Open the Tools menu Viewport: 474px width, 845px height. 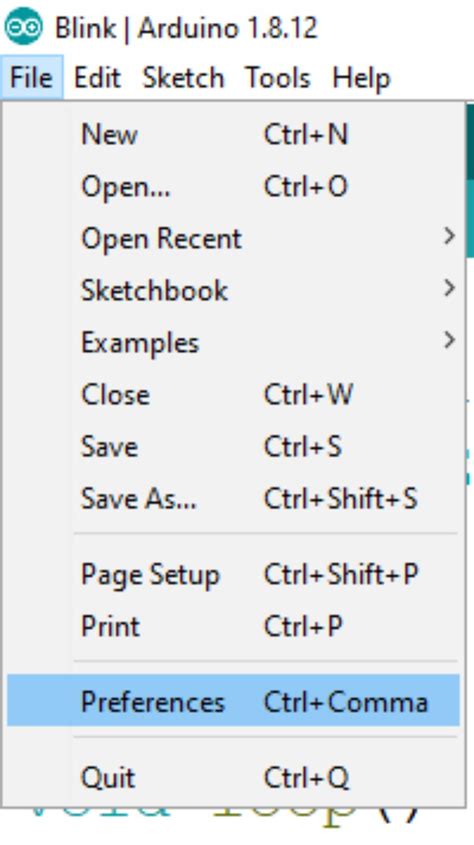(278, 78)
